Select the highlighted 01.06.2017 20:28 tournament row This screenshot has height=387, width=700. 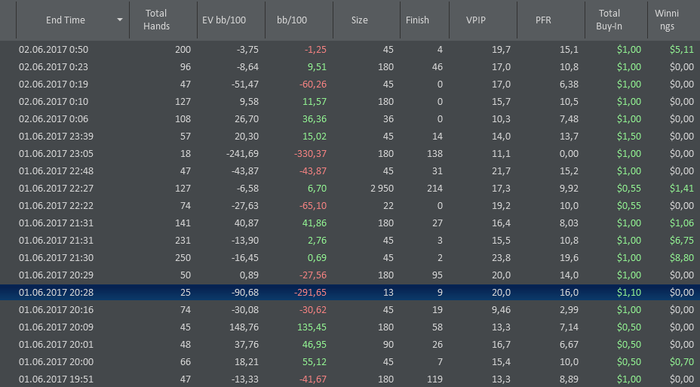(x=350, y=292)
